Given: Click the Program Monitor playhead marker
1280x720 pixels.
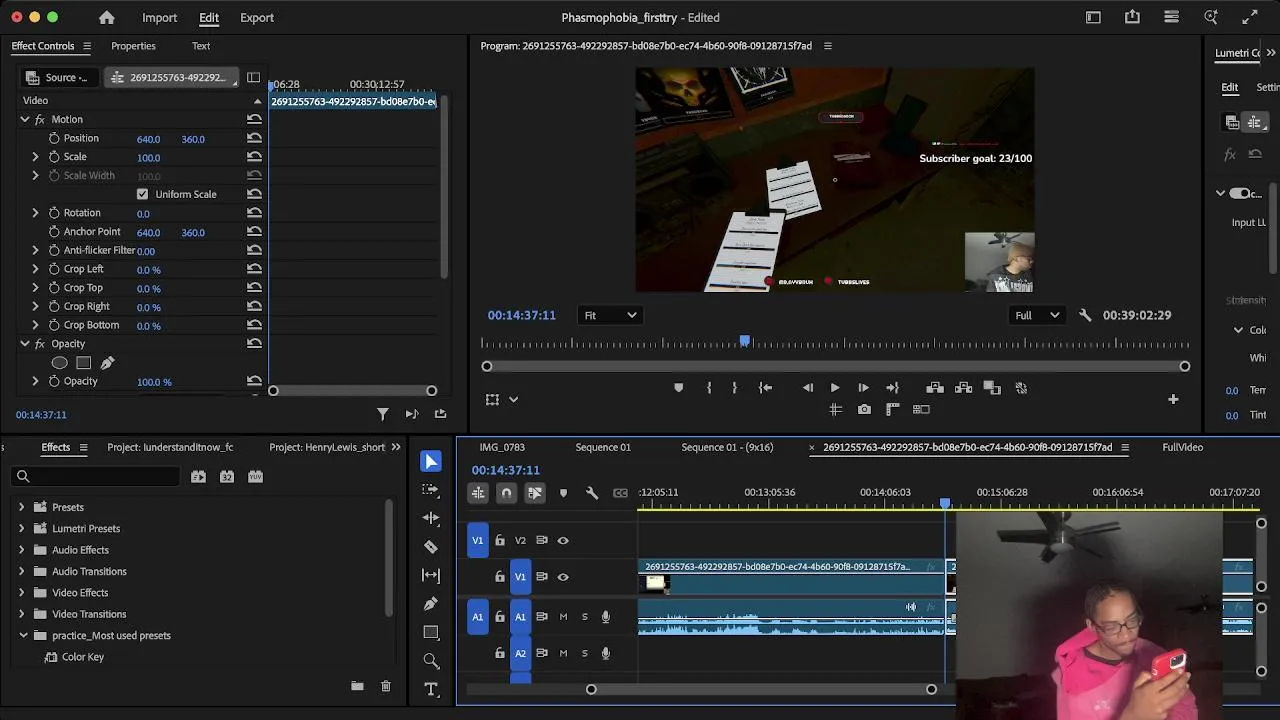Looking at the screenshot, I should [x=745, y=342].
